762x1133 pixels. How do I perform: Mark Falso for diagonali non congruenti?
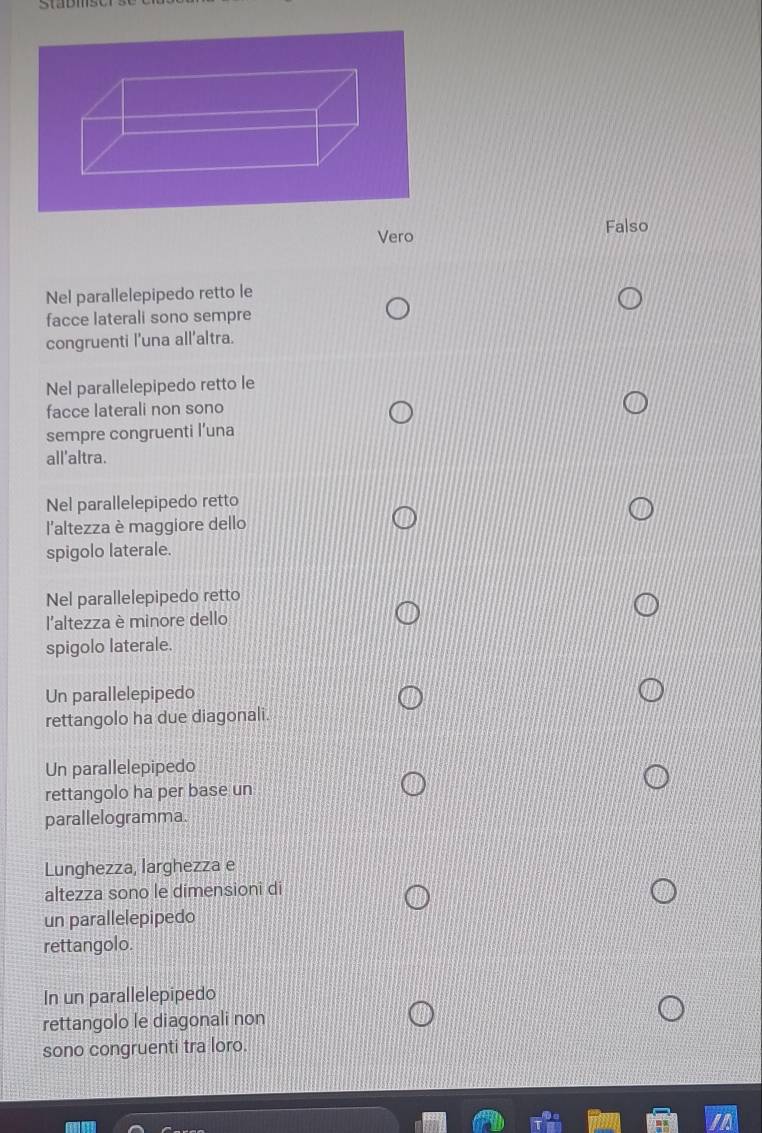click(670, 1008)
